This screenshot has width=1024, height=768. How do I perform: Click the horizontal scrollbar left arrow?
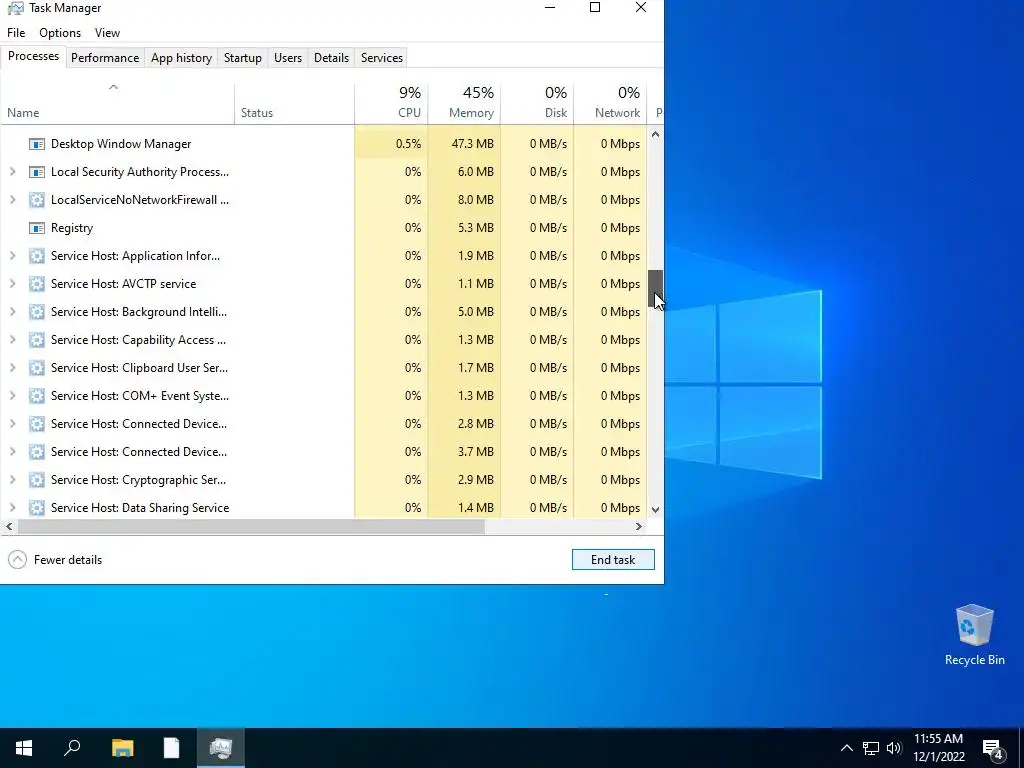(9, 526)
